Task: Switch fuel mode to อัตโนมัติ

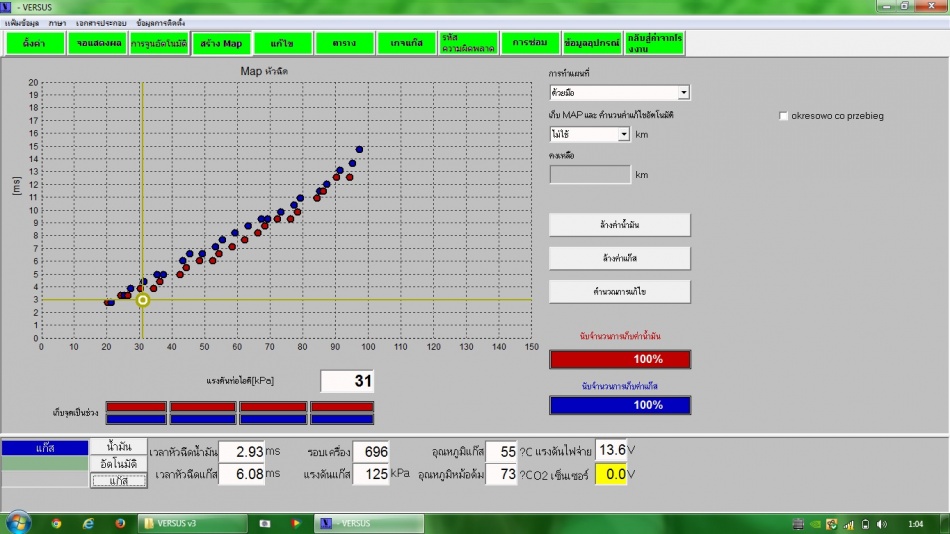Action: pos(119,464)
